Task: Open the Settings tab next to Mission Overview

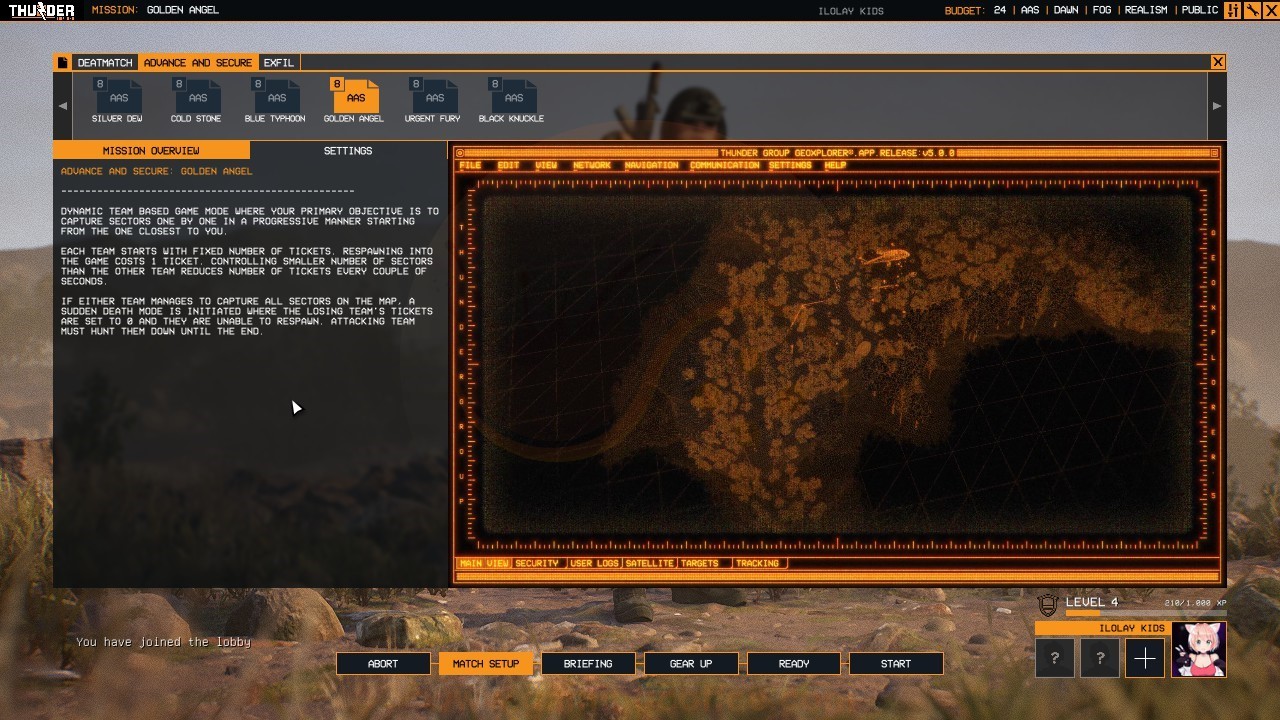Action: click(348, 150)
